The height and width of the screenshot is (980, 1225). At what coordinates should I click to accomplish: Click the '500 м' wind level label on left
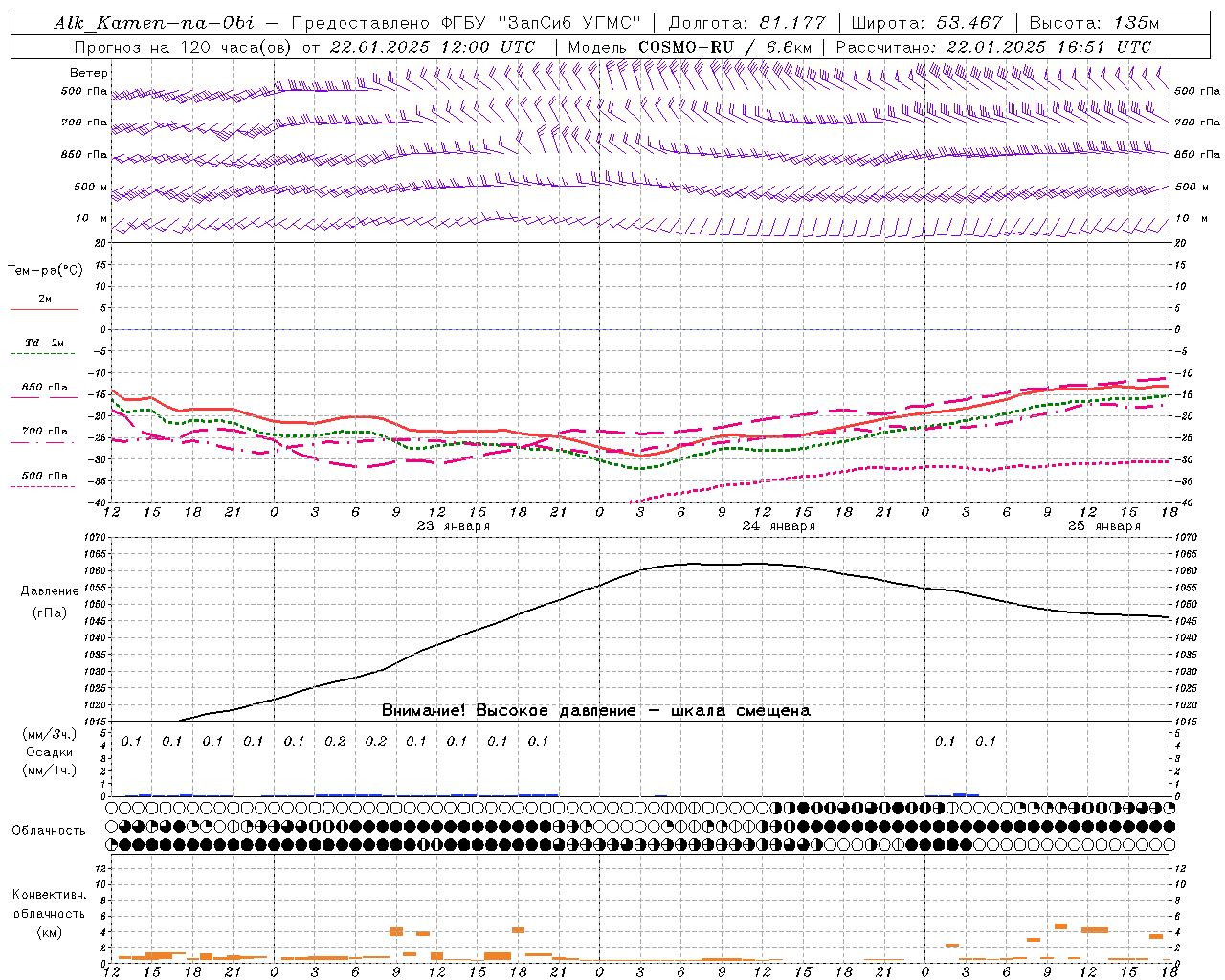tap(91, 188)
